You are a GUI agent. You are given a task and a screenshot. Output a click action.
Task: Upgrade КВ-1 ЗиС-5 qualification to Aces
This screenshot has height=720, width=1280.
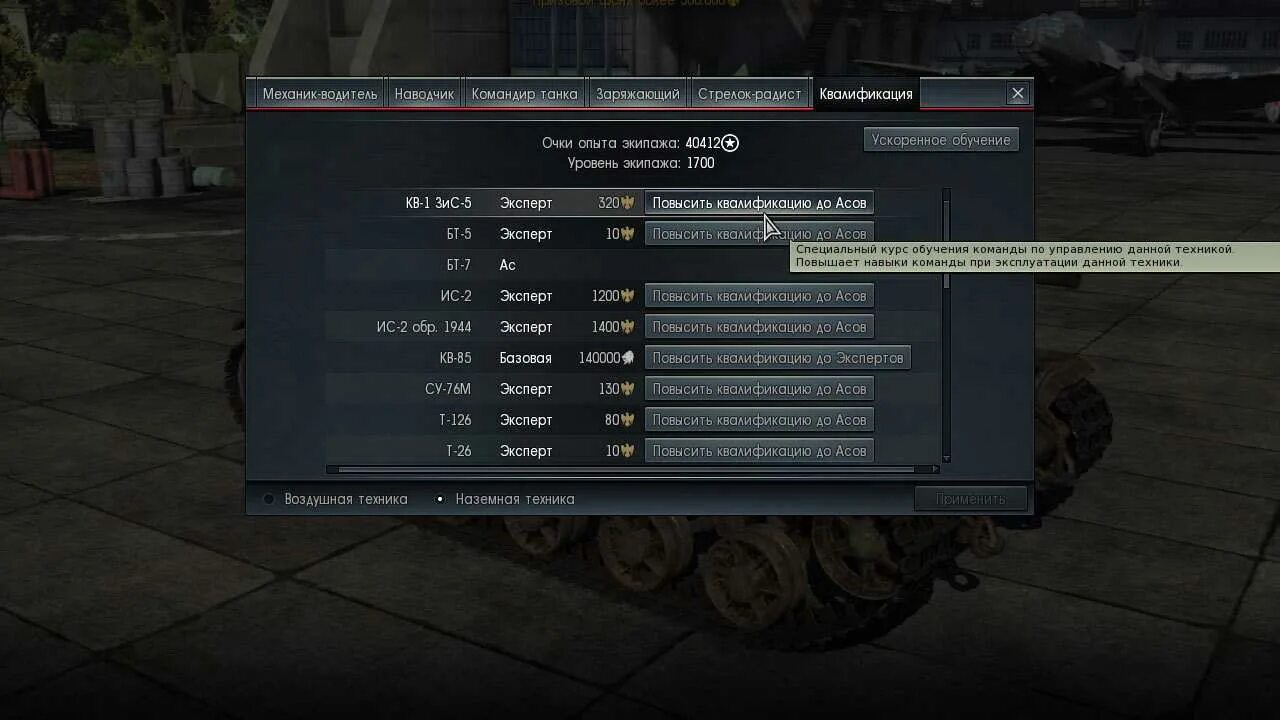(x=760, y=203)
